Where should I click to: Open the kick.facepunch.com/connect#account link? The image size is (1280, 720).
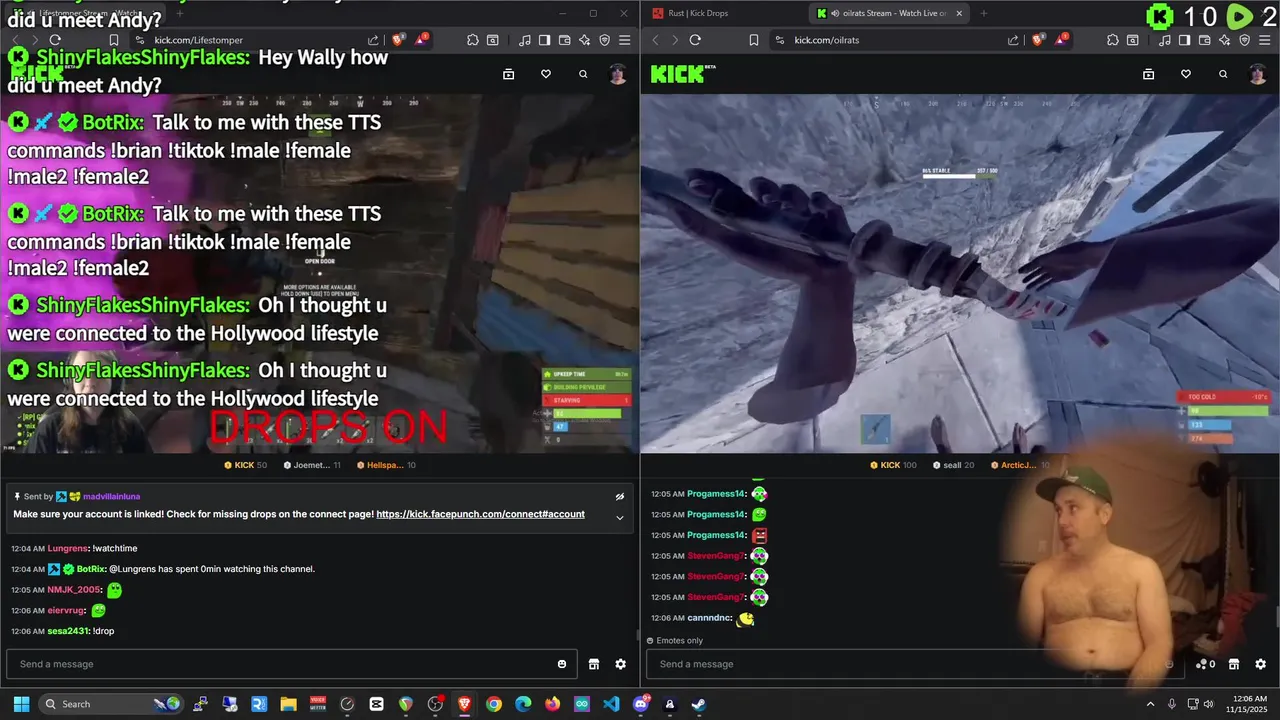480,514
